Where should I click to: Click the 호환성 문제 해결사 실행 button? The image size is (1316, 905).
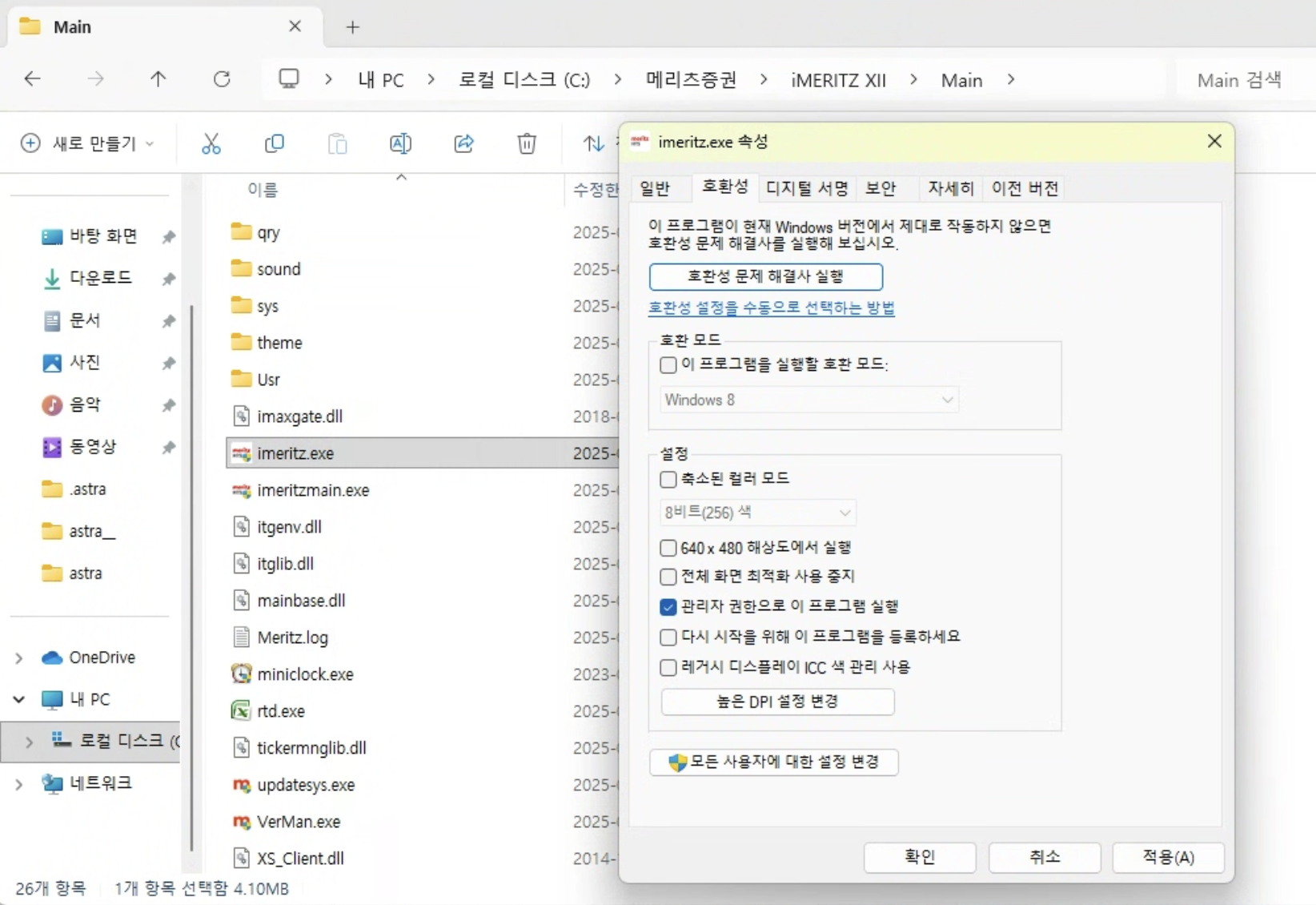[765, 277]
